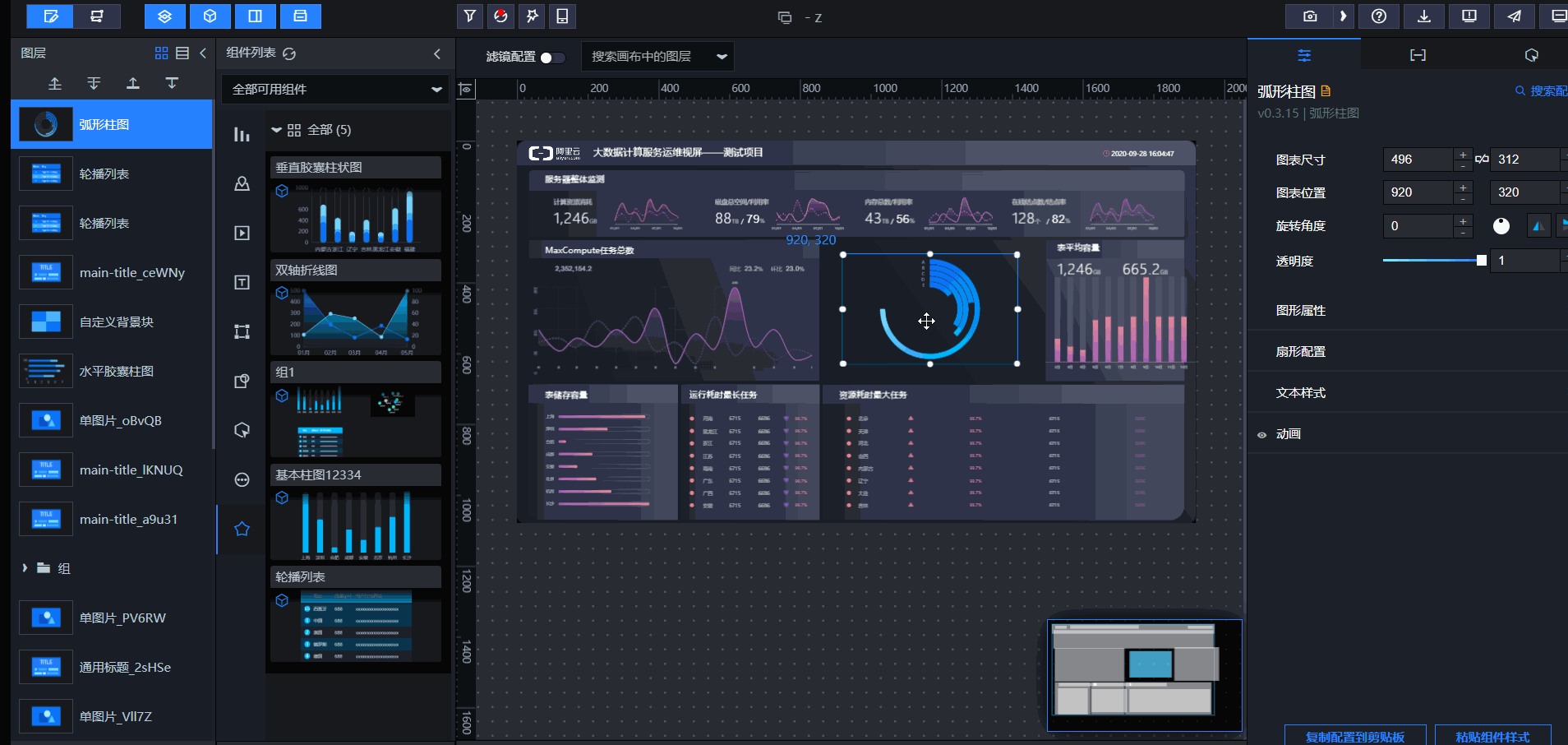Select the 轮播列表 layer below 弧形柱图

[x=112, y=174]
